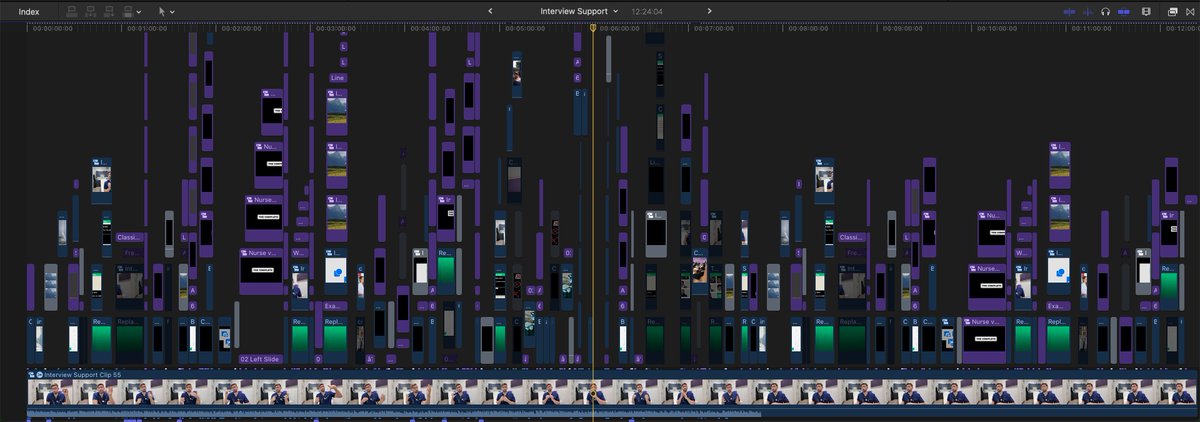Click the audio waveform under the interview filmstrip

[x=394, y=411]
